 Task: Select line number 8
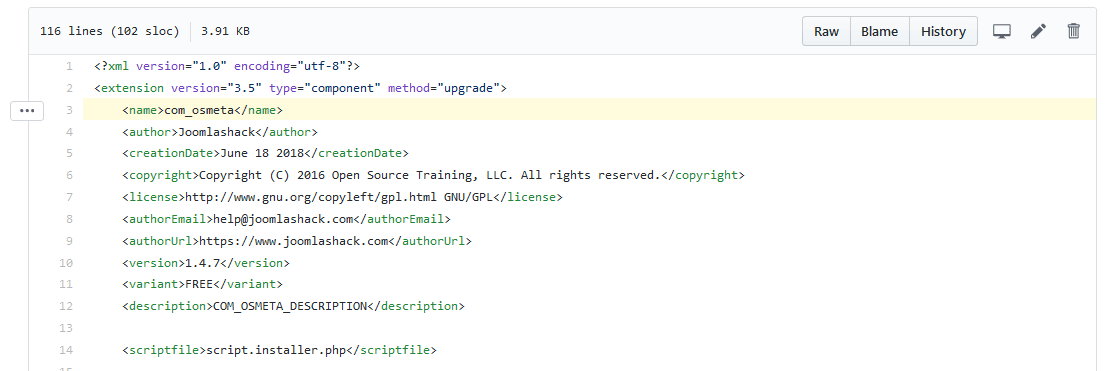pos(69,219)
